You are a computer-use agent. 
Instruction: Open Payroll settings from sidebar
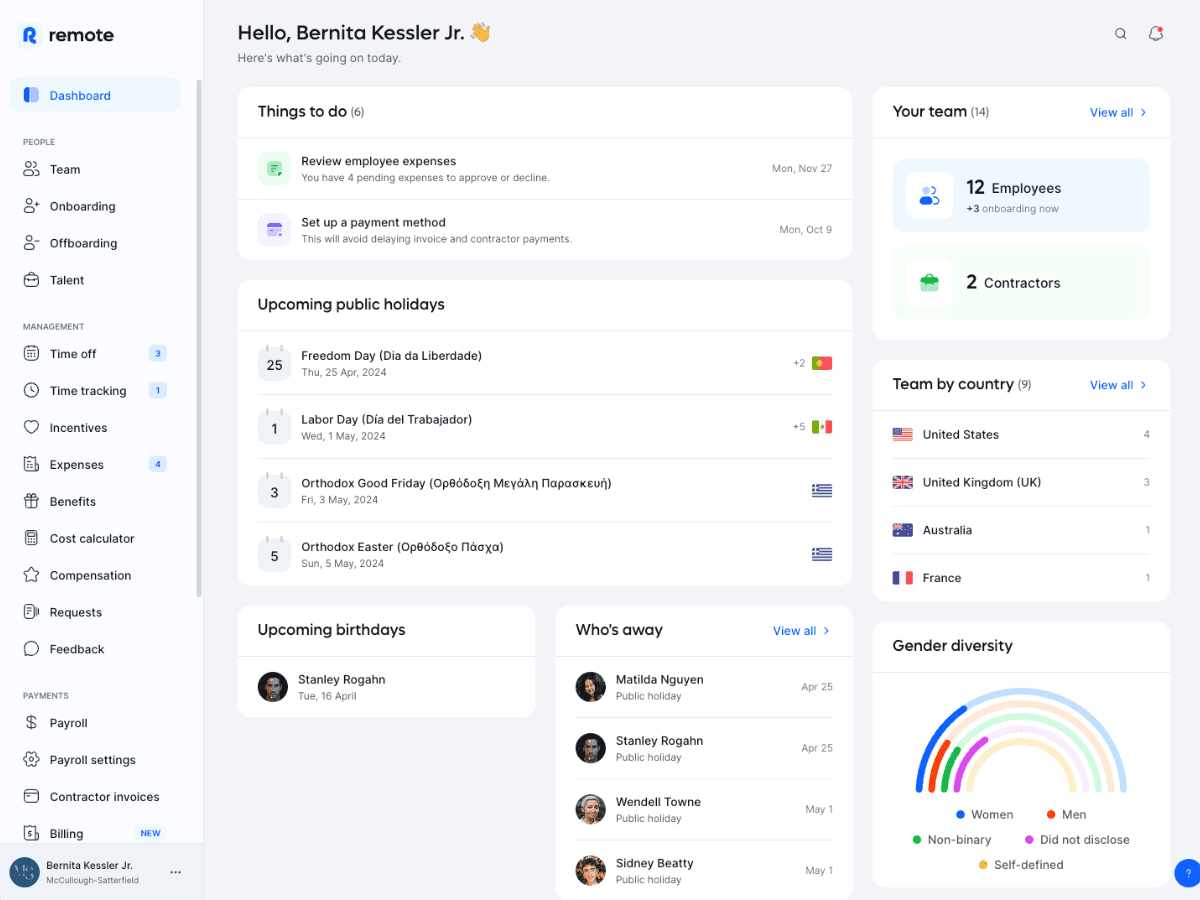[92, 760]
